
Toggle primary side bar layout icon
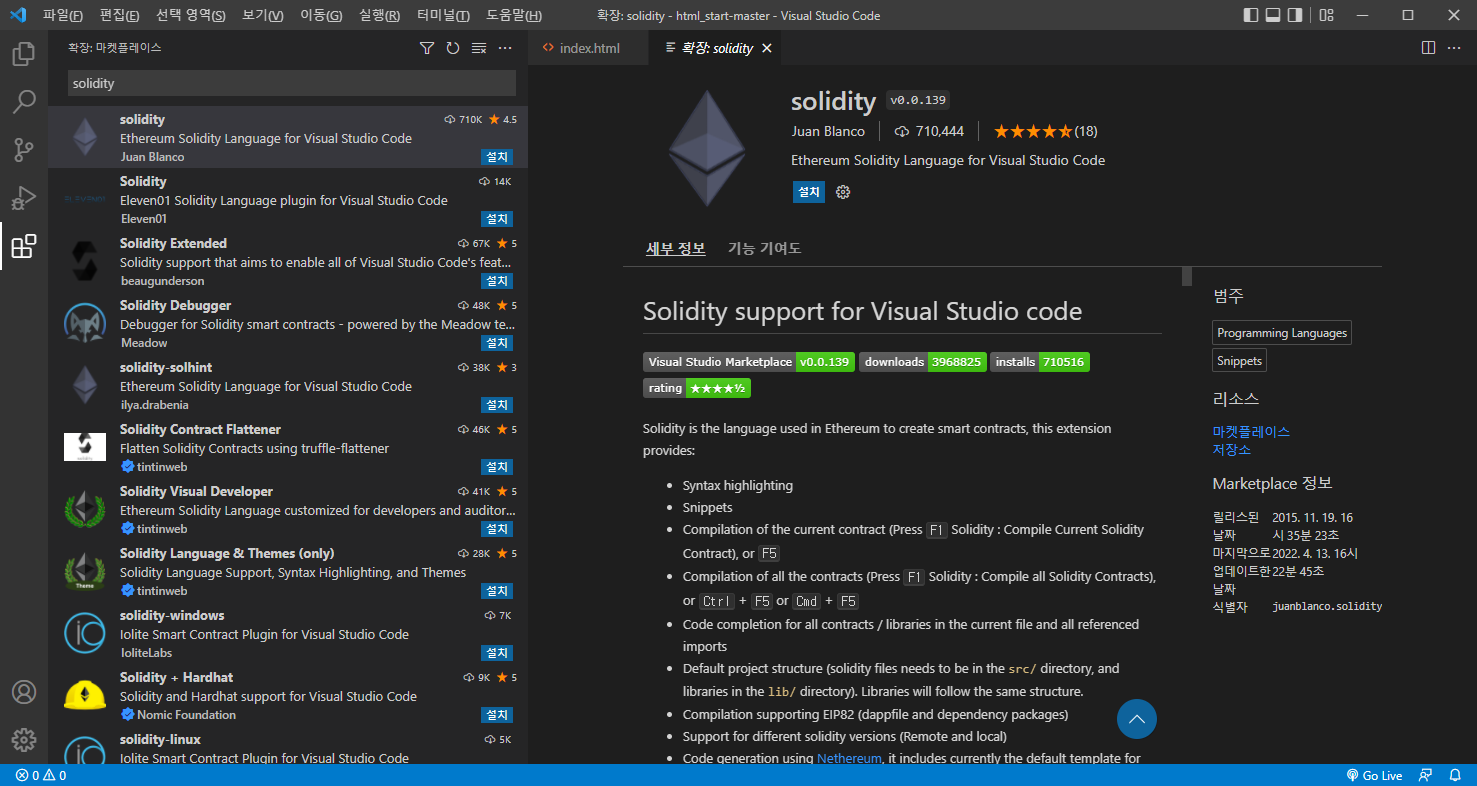tap(1251, 15)
